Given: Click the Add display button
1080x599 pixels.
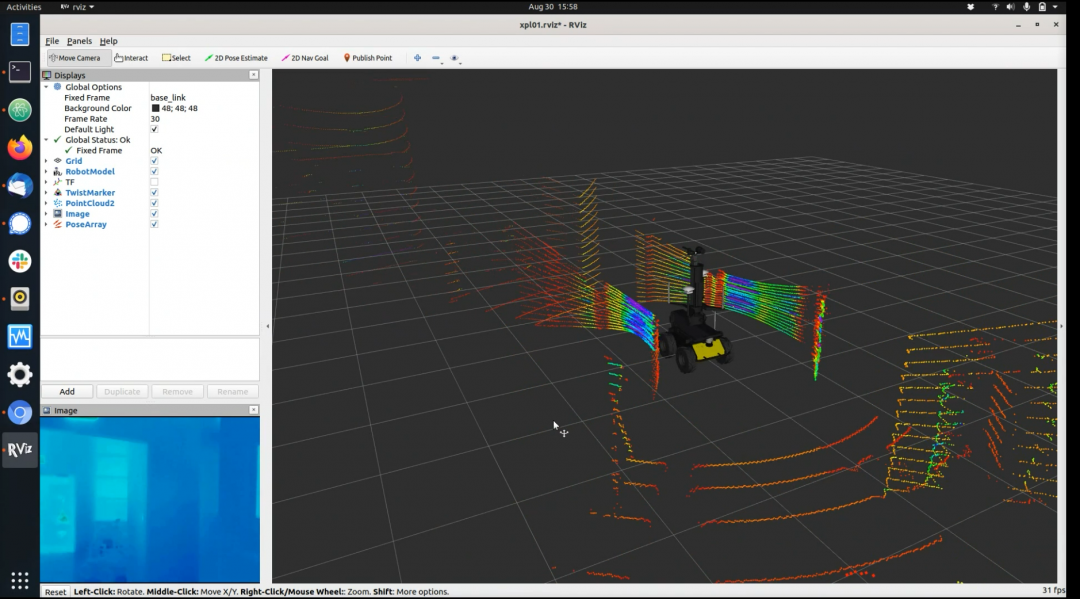Looking at the screenshot, I should pos(67,391).
